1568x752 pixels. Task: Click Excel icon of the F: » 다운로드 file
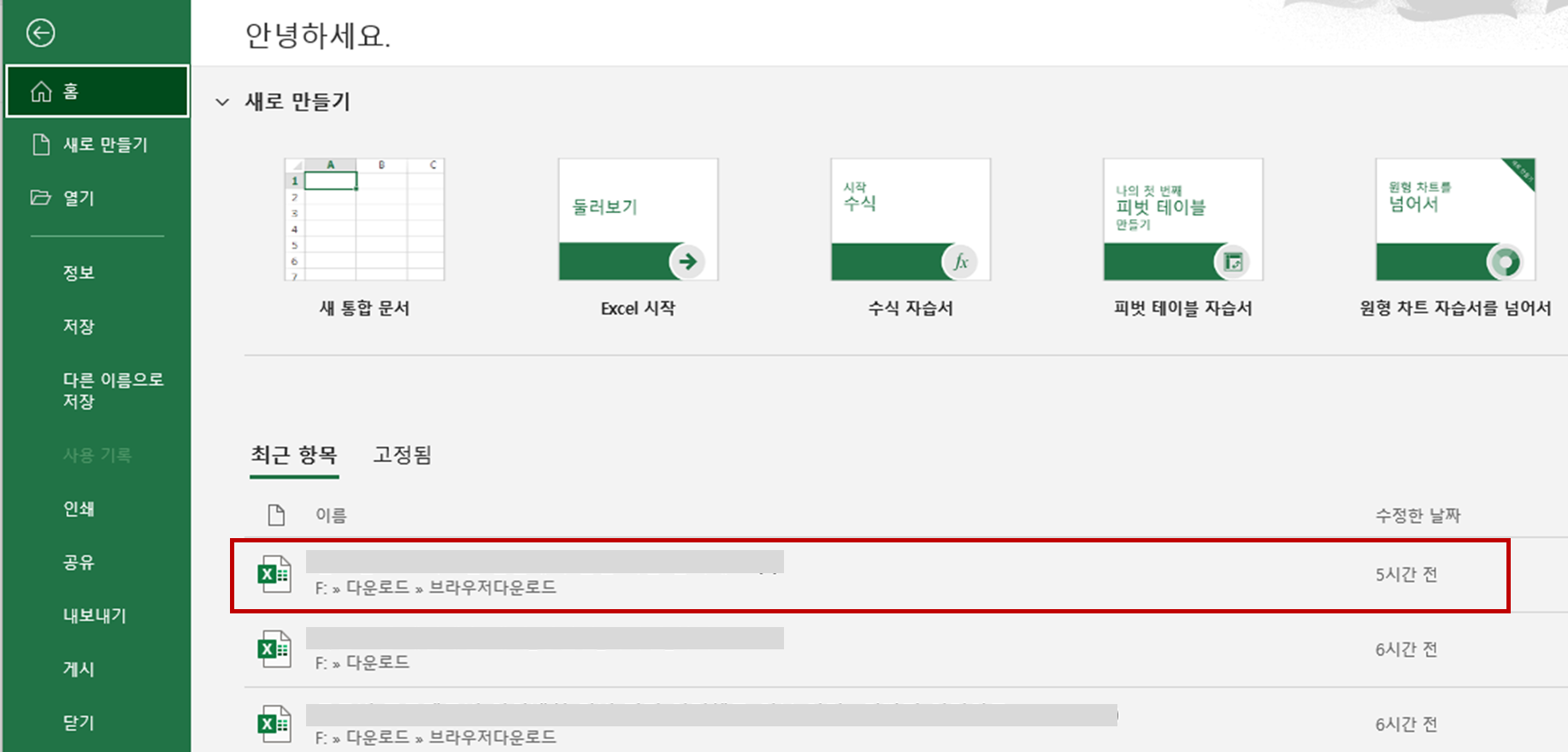pos(274,649)
